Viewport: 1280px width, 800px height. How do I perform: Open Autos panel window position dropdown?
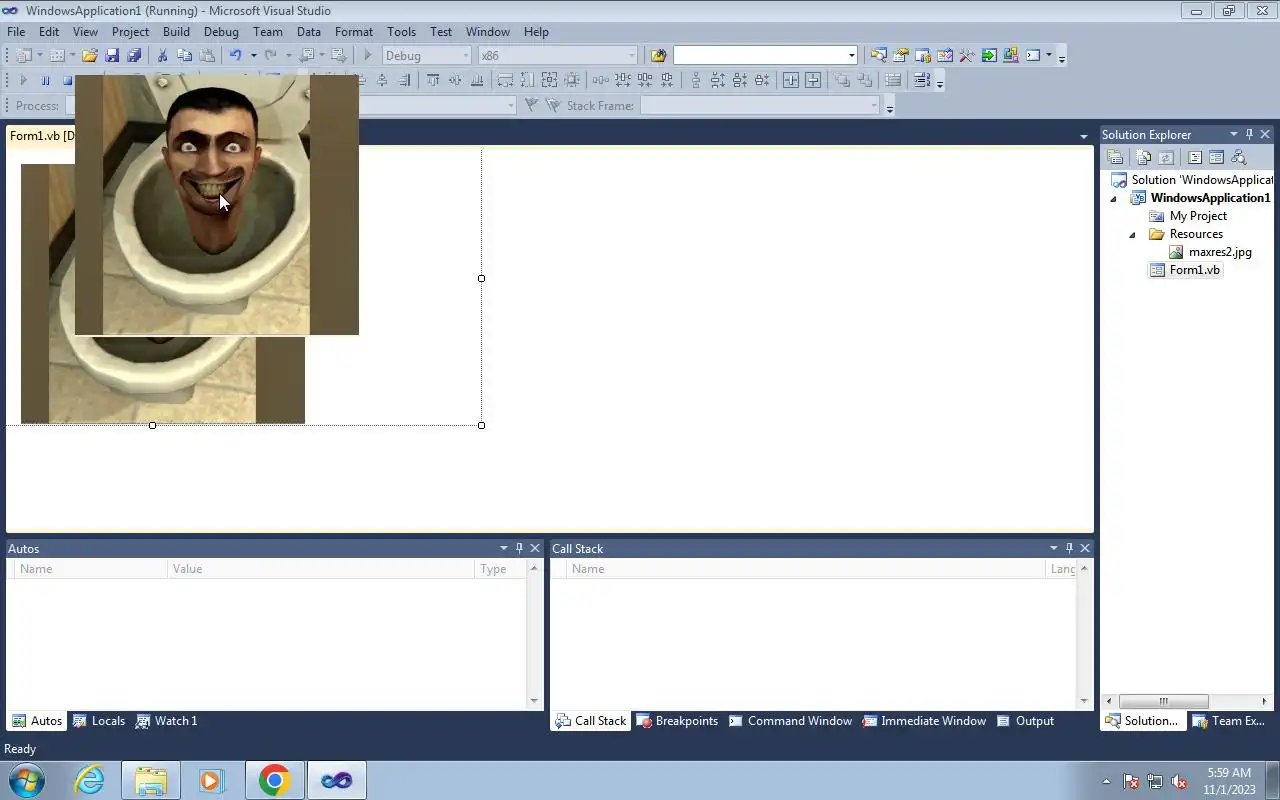pyautogui.click(x=503, y=548)
